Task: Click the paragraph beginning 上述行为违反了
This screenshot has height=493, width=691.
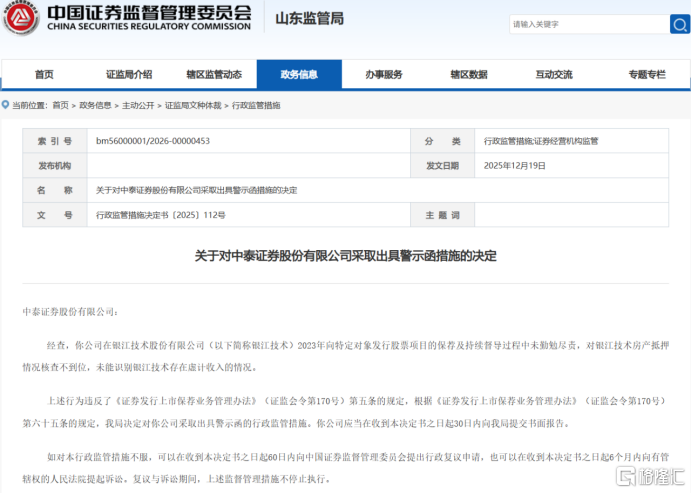Action: [x=346, y=412]
